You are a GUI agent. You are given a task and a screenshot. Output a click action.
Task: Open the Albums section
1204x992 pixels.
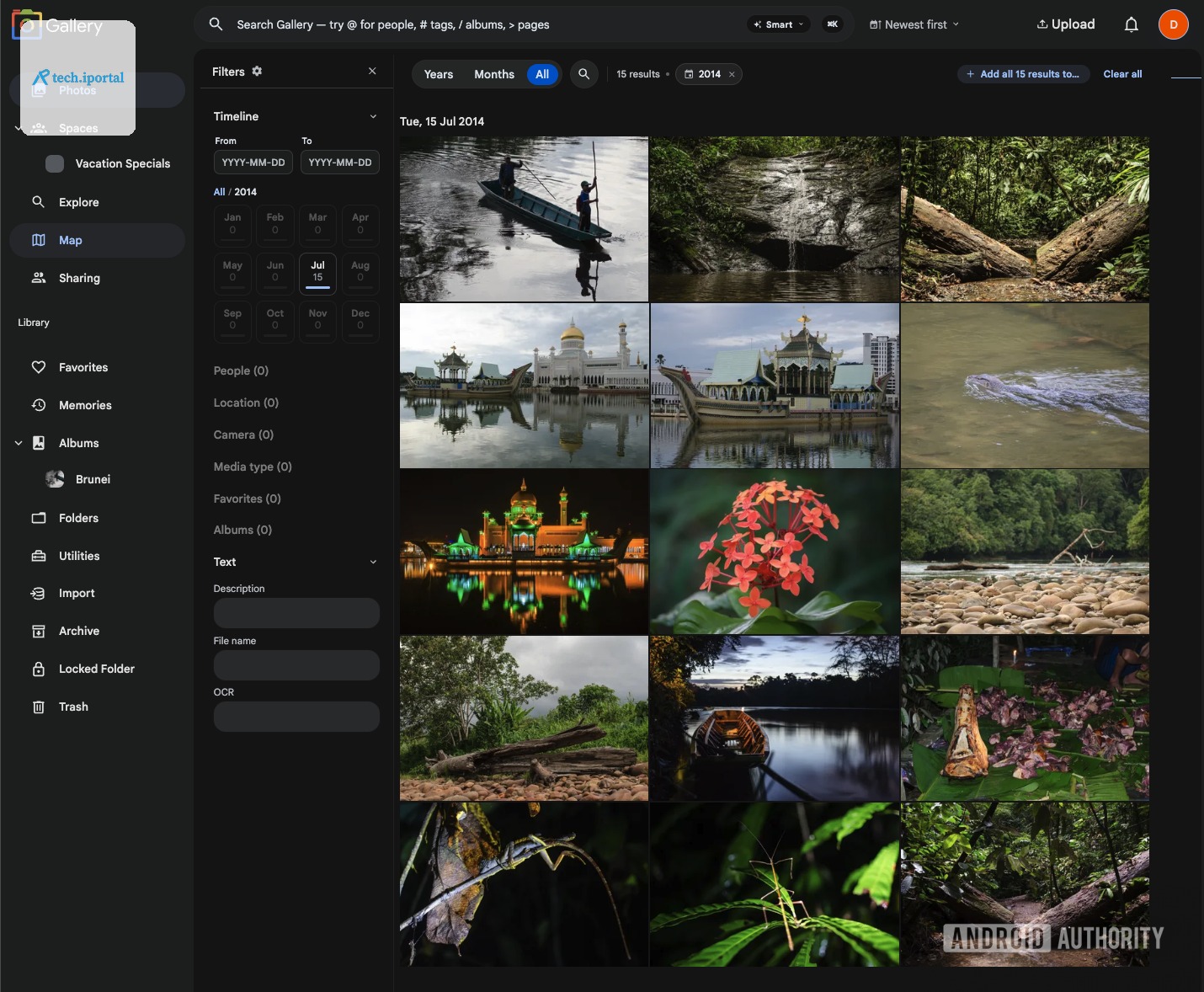coord(78,443)
